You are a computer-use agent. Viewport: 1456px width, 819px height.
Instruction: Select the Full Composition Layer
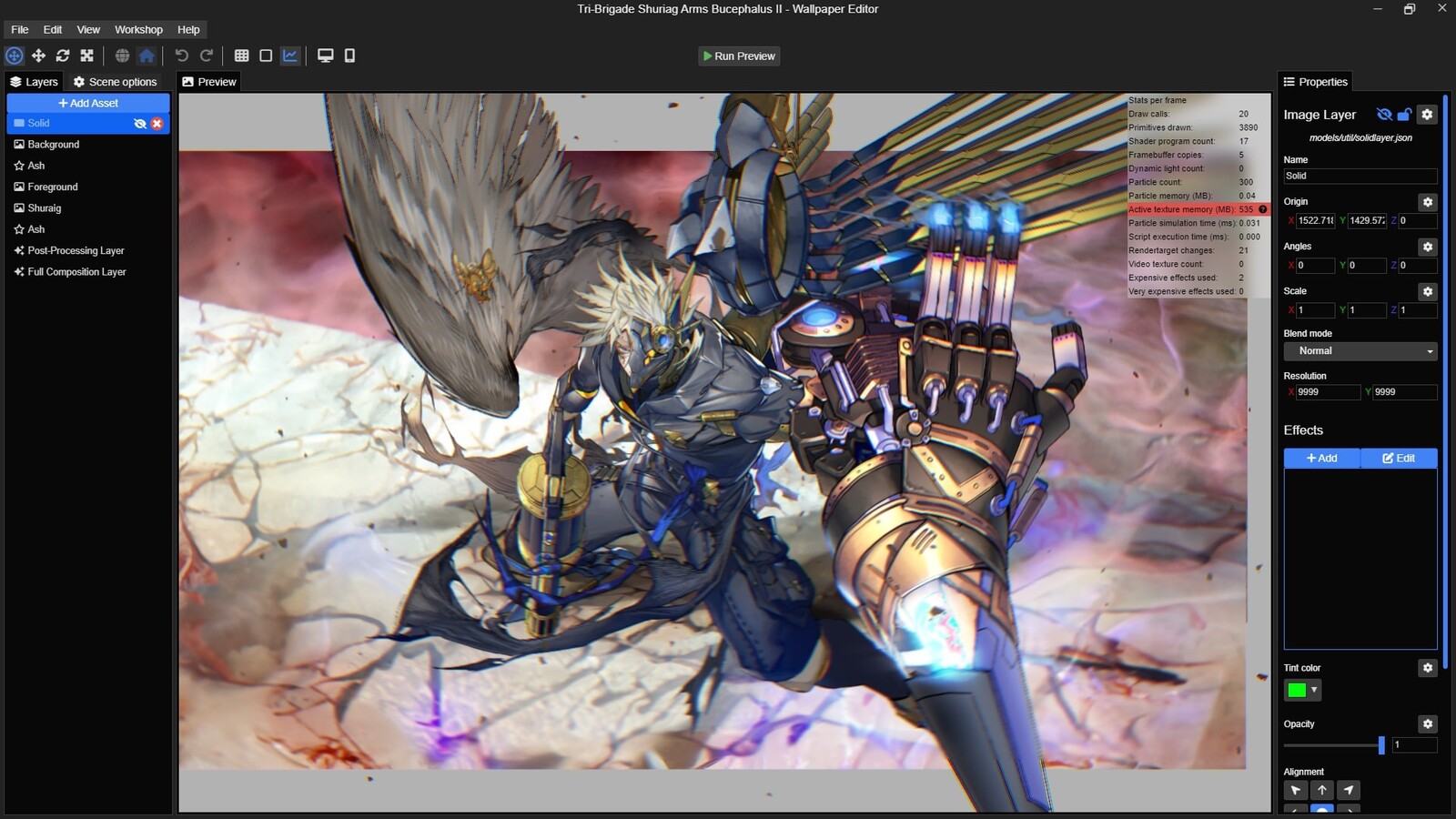[x=88, y=272]
